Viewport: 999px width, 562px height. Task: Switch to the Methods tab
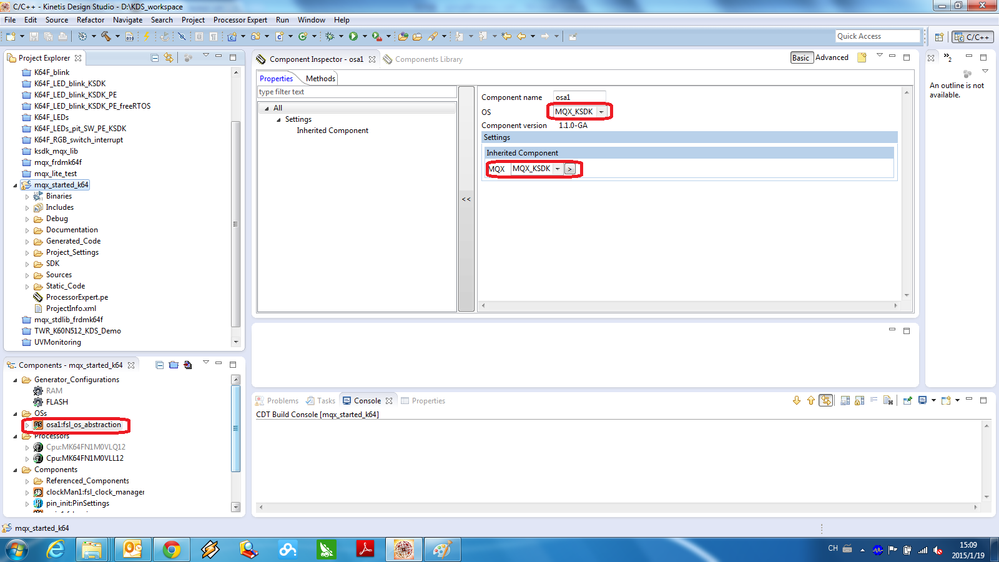(x=320, y=78)
